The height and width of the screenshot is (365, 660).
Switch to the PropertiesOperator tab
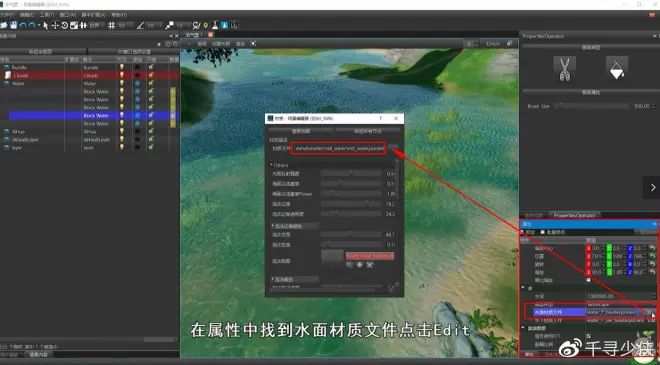[x=575, y=216]
